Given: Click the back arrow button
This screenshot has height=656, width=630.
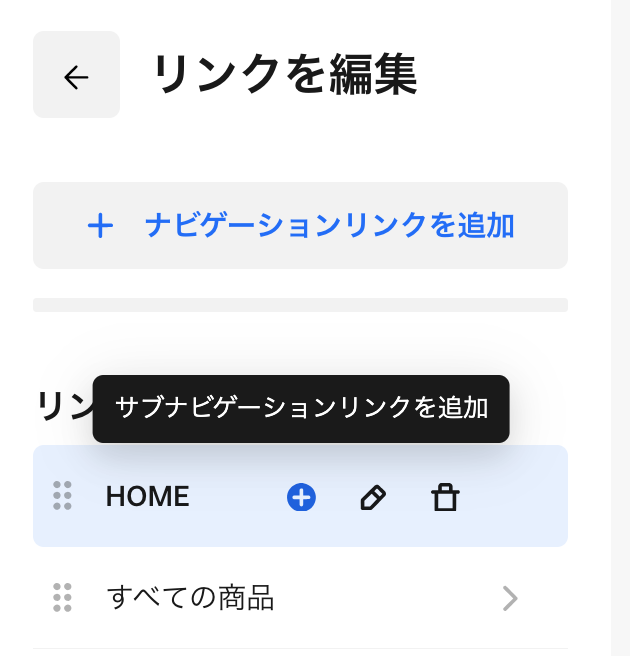Looking at the screenshot, I should click(x=76, y=75).
